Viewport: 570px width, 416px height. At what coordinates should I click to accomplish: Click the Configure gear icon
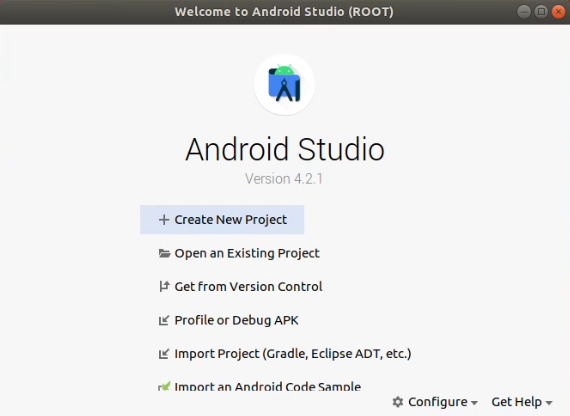(398, 402)
